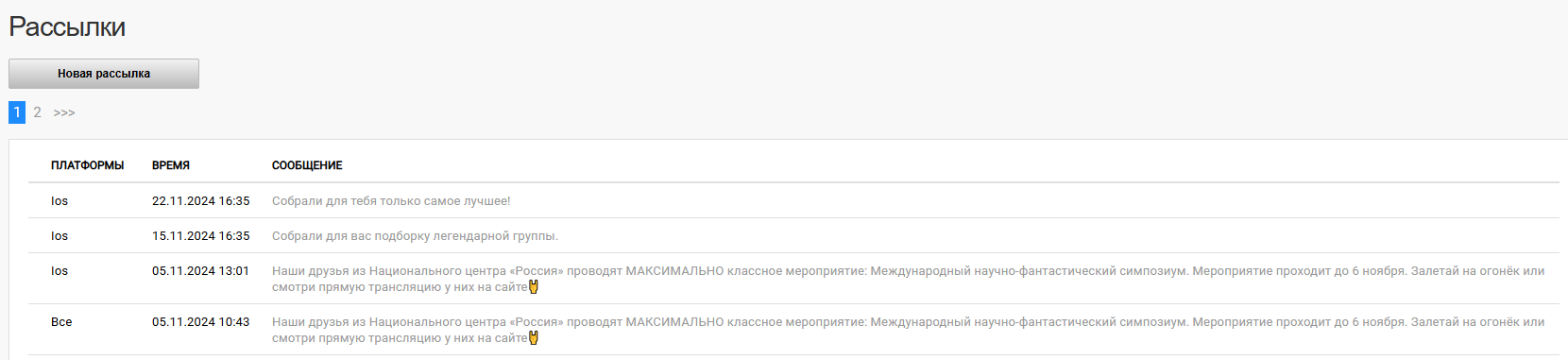This screenshot has height=360, width=1568.
Task: Select the 05.11.2024 13:01 timestamp
Action: [x=201, y=271]
